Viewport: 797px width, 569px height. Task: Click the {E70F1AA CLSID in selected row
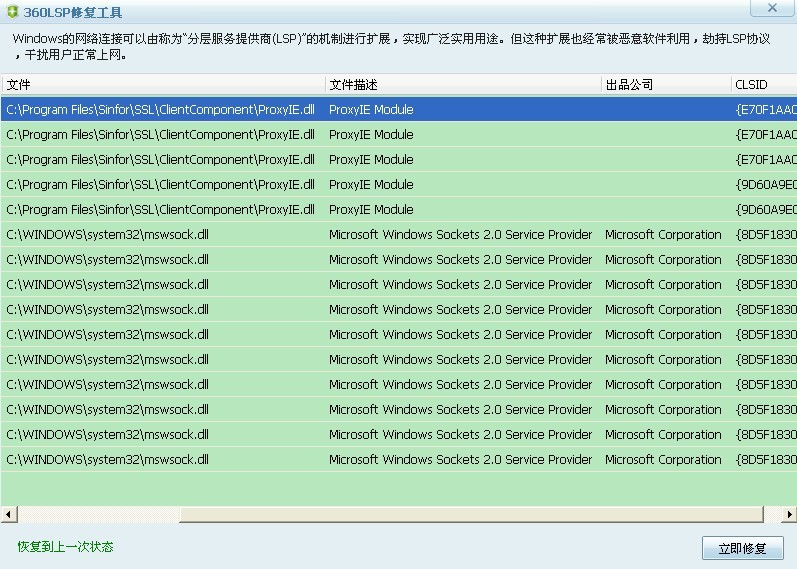pyautogui.click(x=766, y=109)
